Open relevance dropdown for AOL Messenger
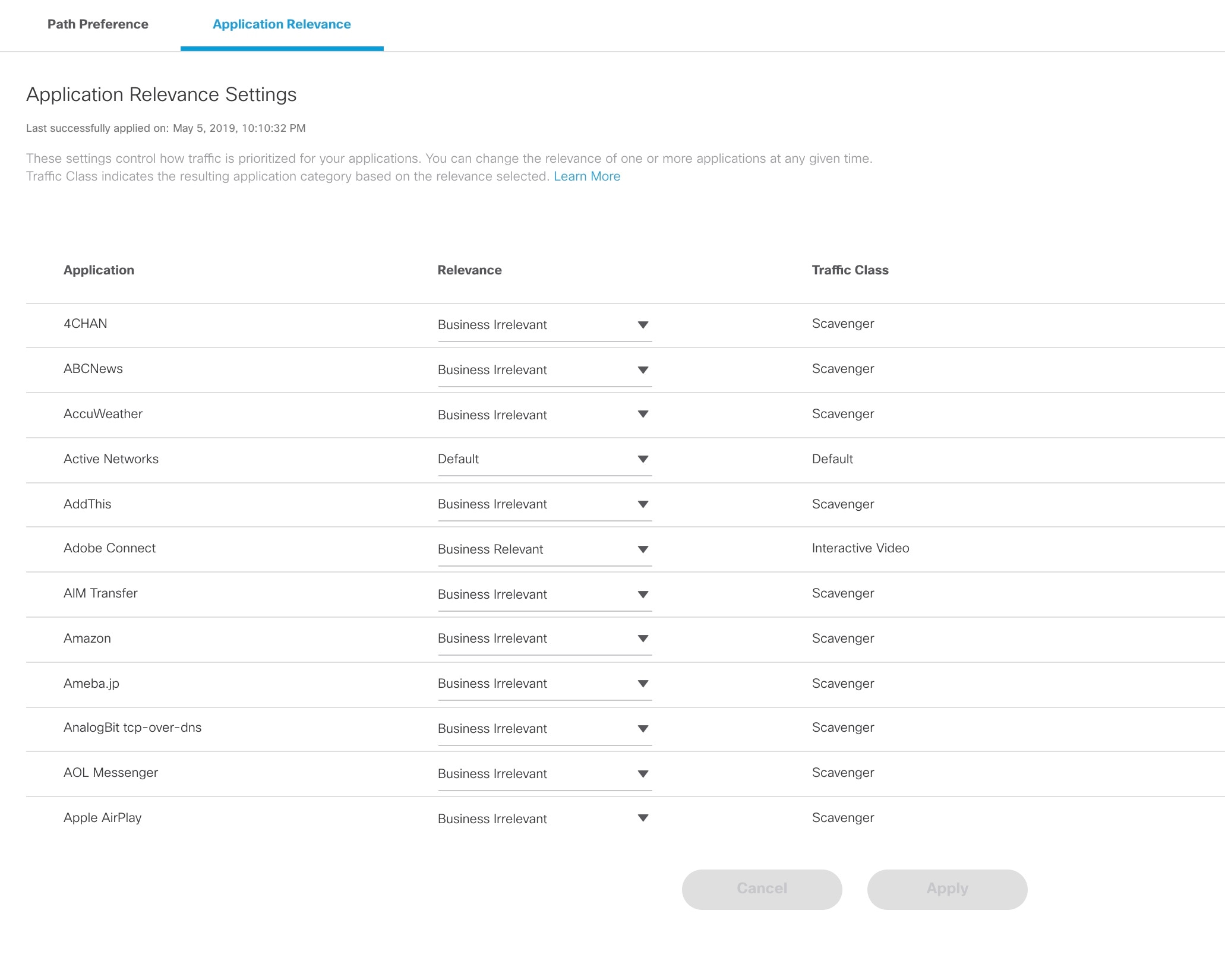 (545, 774)
